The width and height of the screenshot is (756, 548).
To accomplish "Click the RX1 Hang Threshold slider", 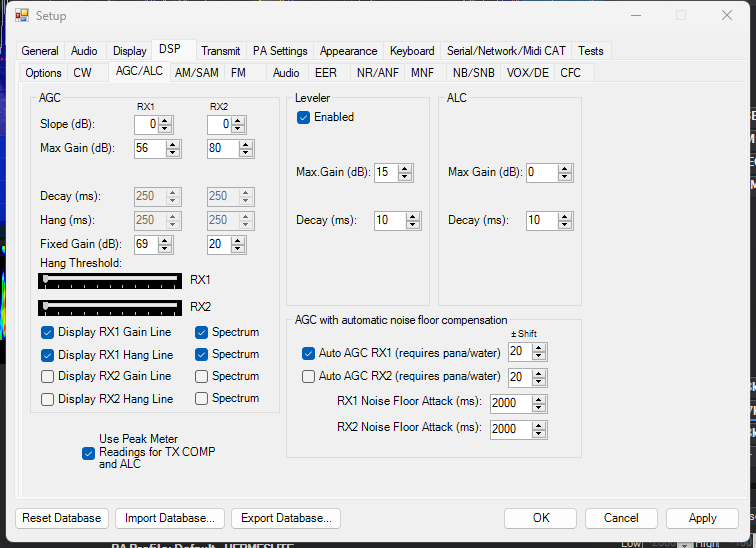I will 112,279.
